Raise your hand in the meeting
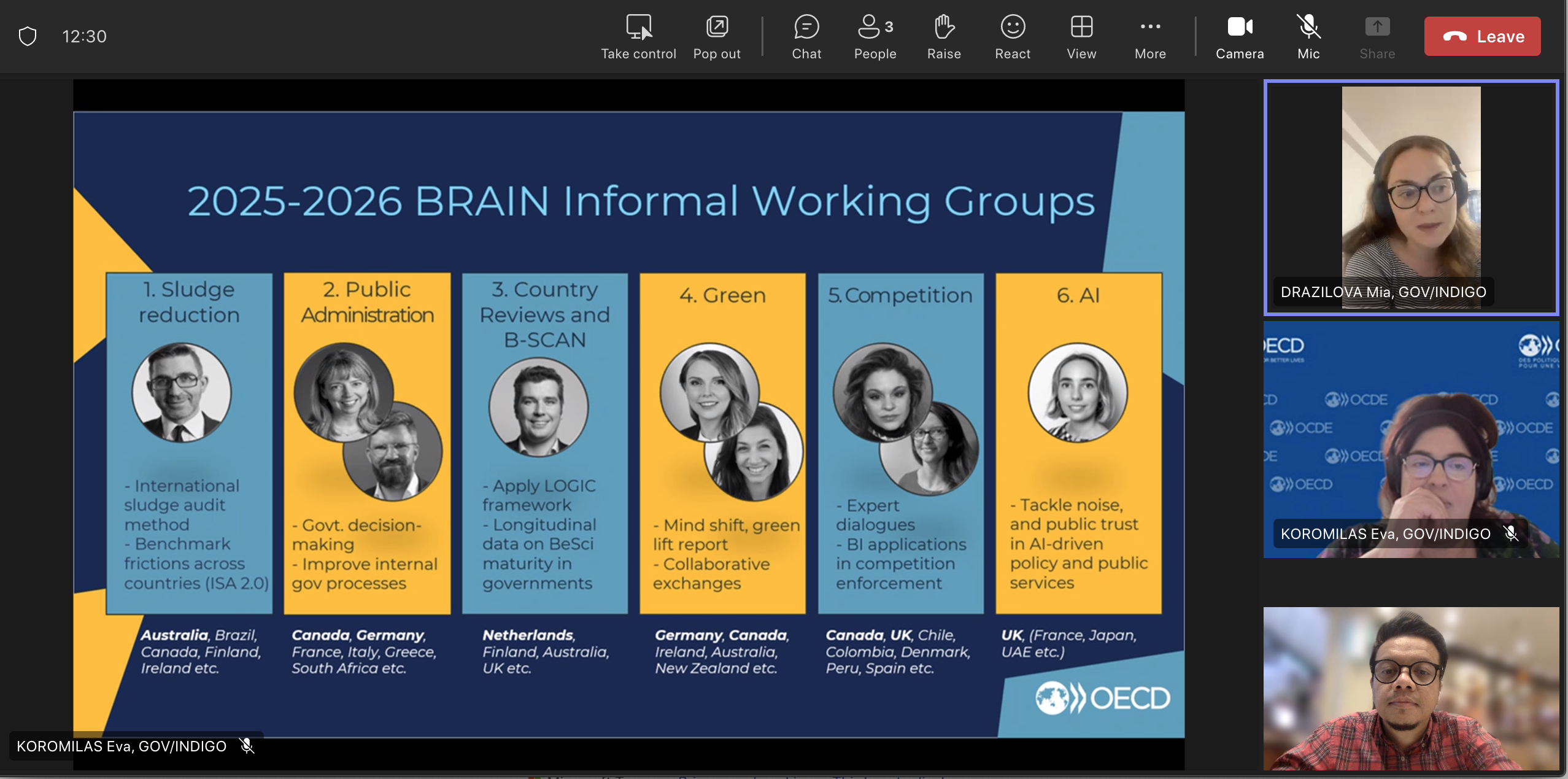 tap(944, 37)
